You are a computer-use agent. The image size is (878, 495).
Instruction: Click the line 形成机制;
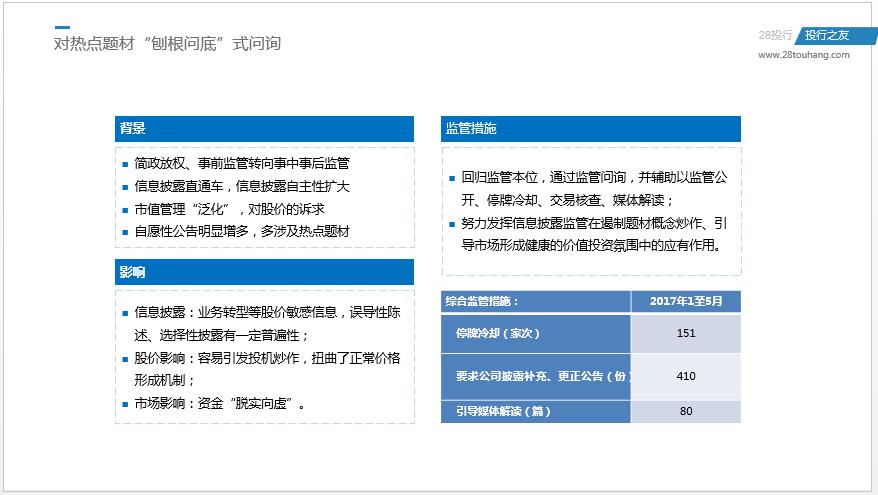[x=164, y=380]
